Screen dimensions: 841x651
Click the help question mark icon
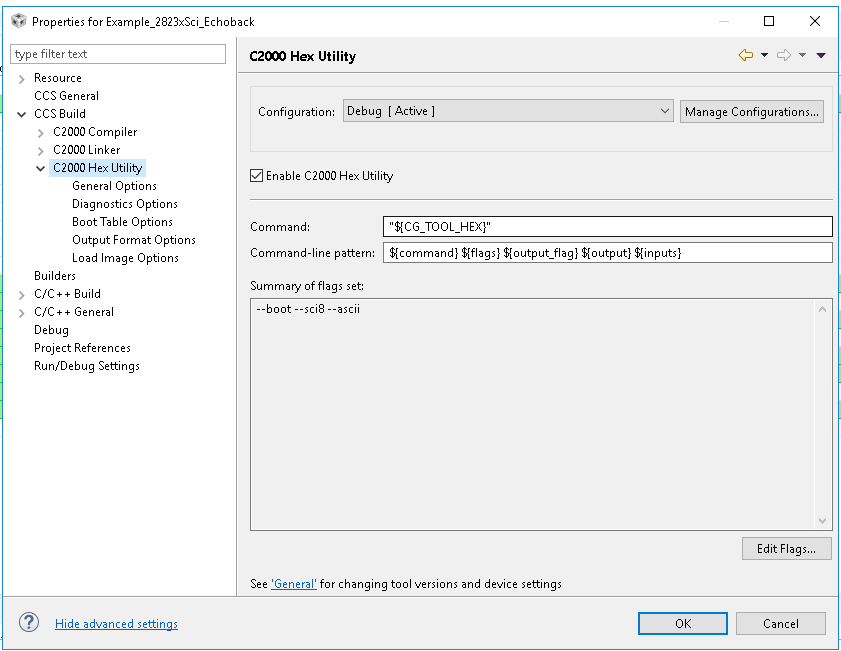click(x=29, y=623)
